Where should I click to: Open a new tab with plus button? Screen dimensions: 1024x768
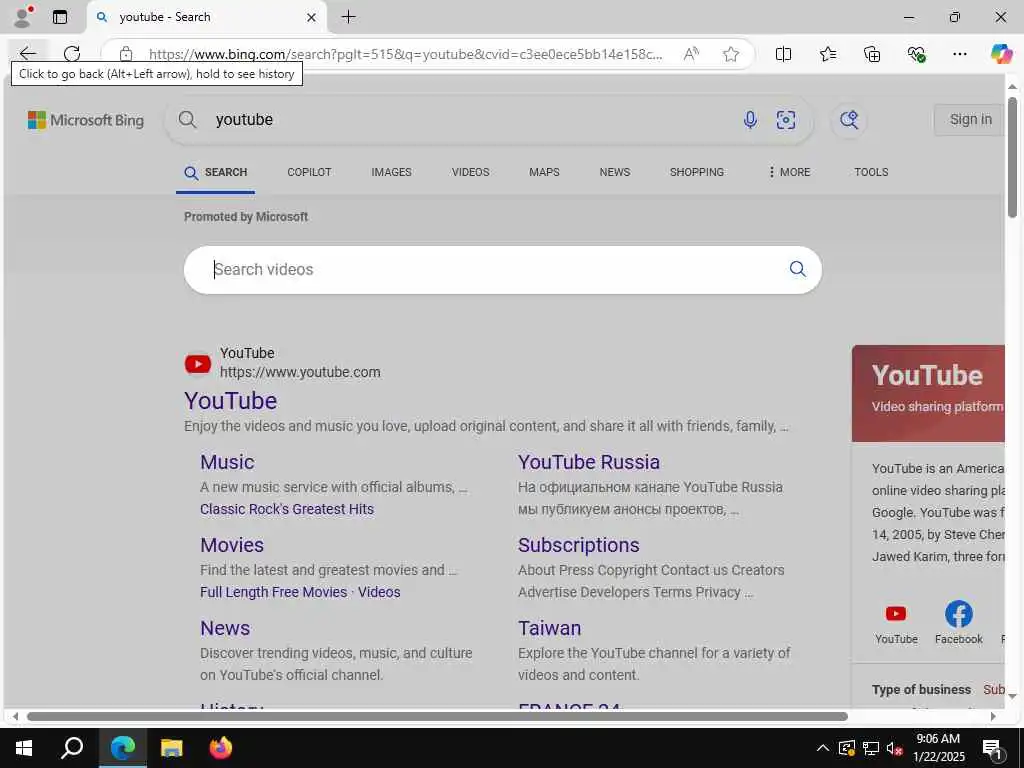tap(349, 17)
